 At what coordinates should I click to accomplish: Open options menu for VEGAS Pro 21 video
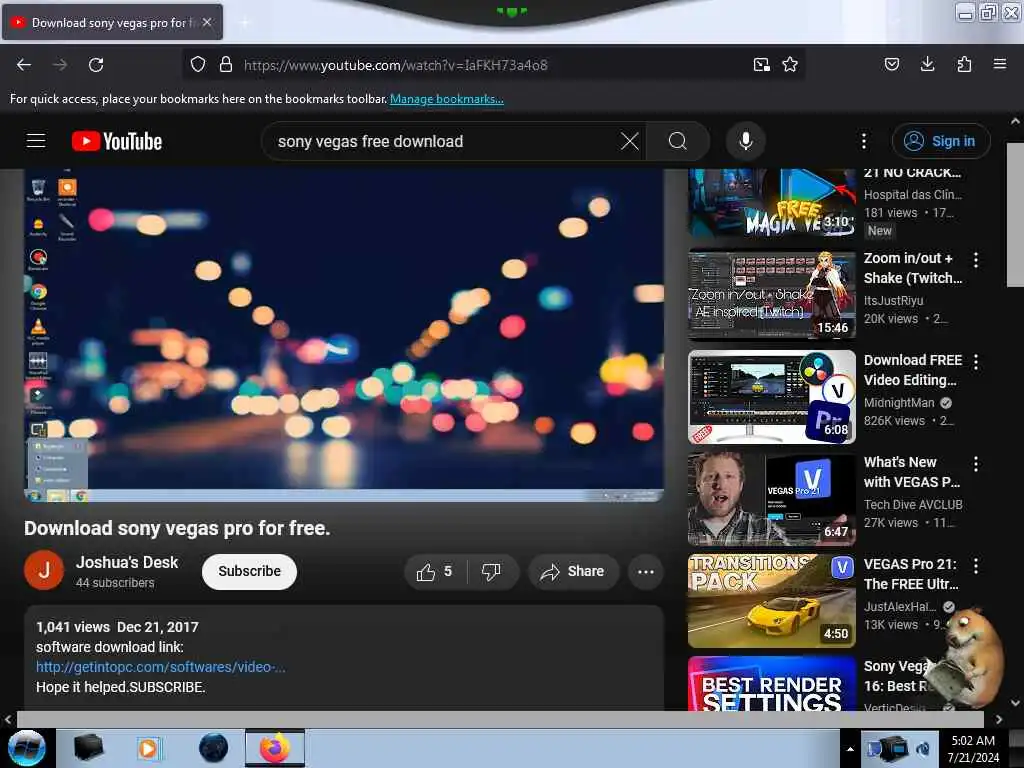(976, 566)
